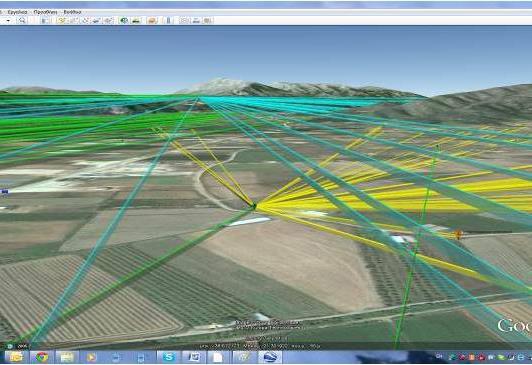
Task: Click the media player taskbar icon
Action: coord(91,357)
